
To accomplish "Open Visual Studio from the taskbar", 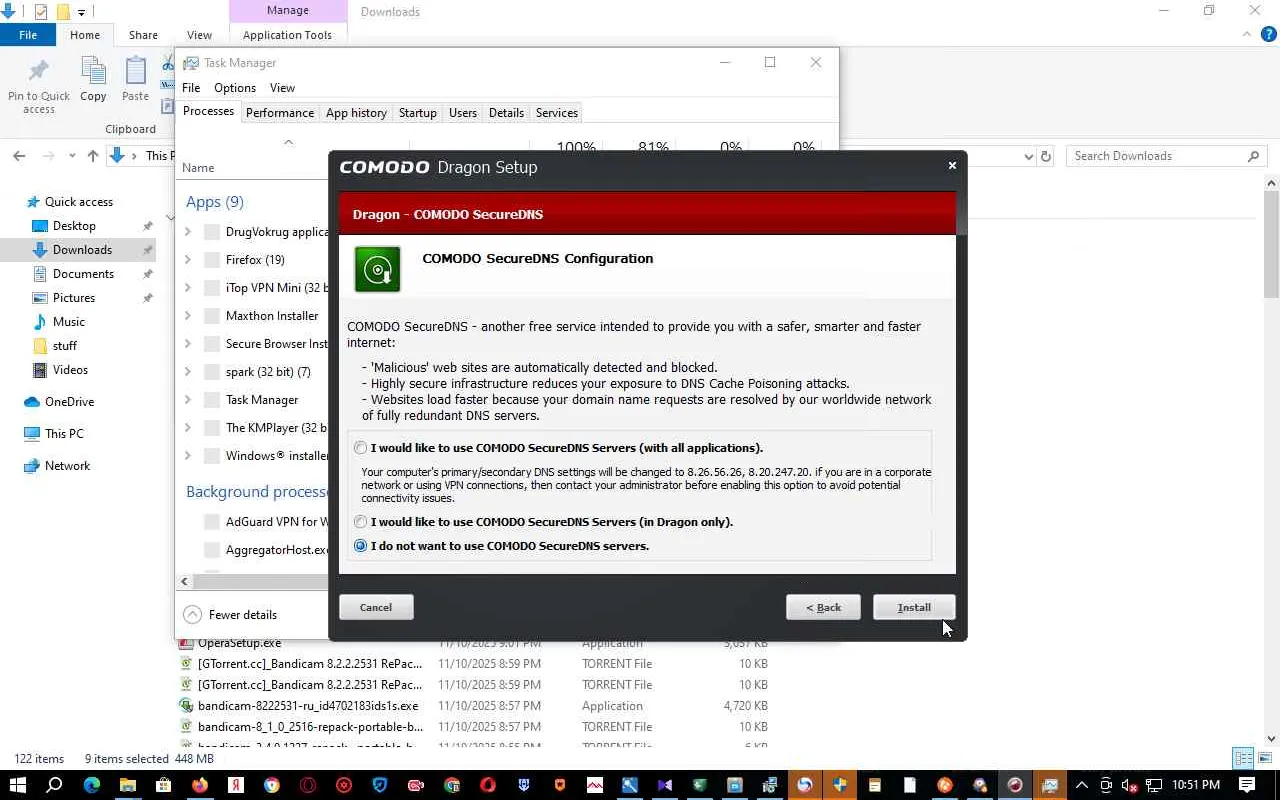I will pos(665,785).
